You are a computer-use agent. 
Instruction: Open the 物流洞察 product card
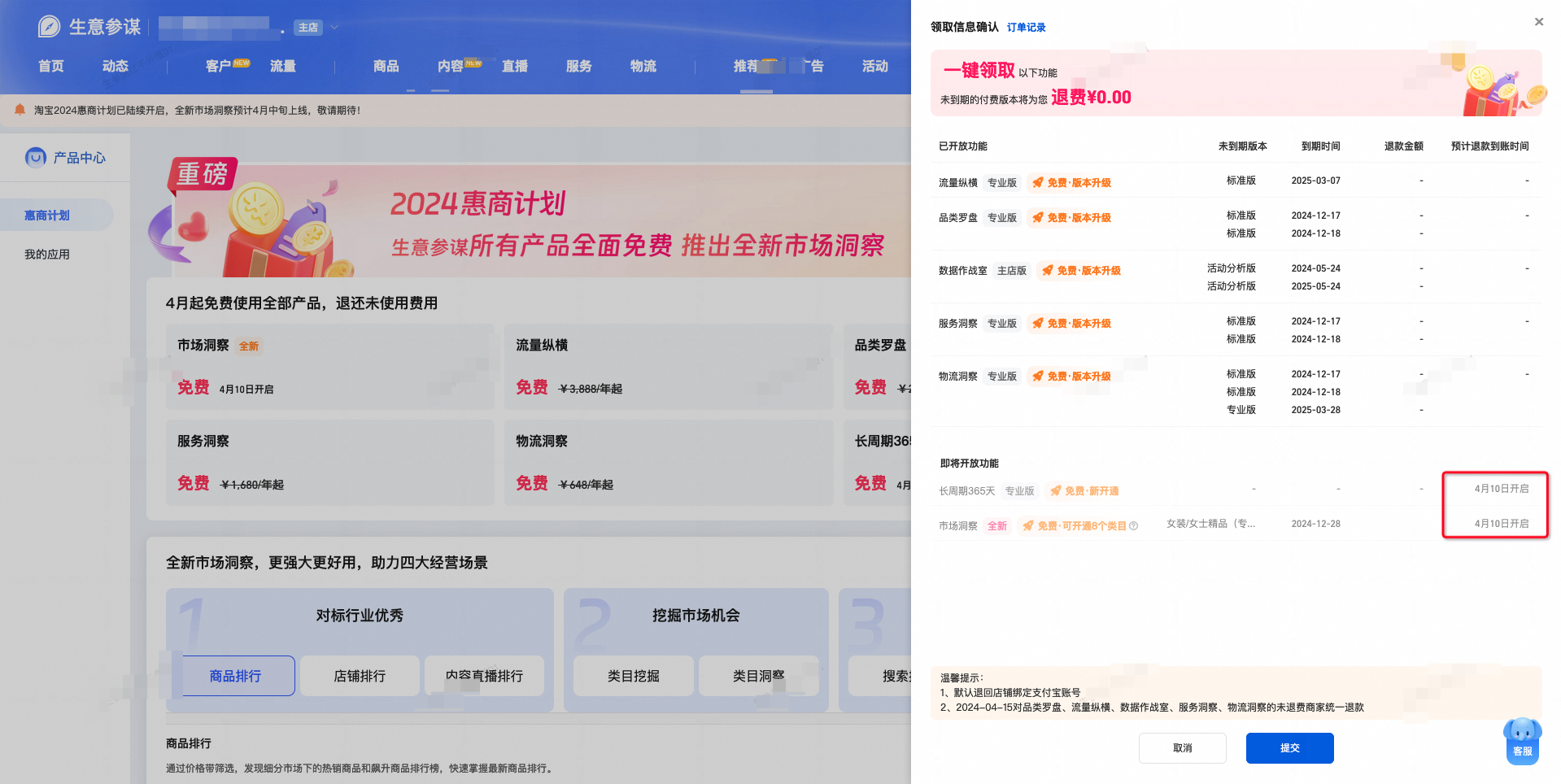(x=669, y=463)
